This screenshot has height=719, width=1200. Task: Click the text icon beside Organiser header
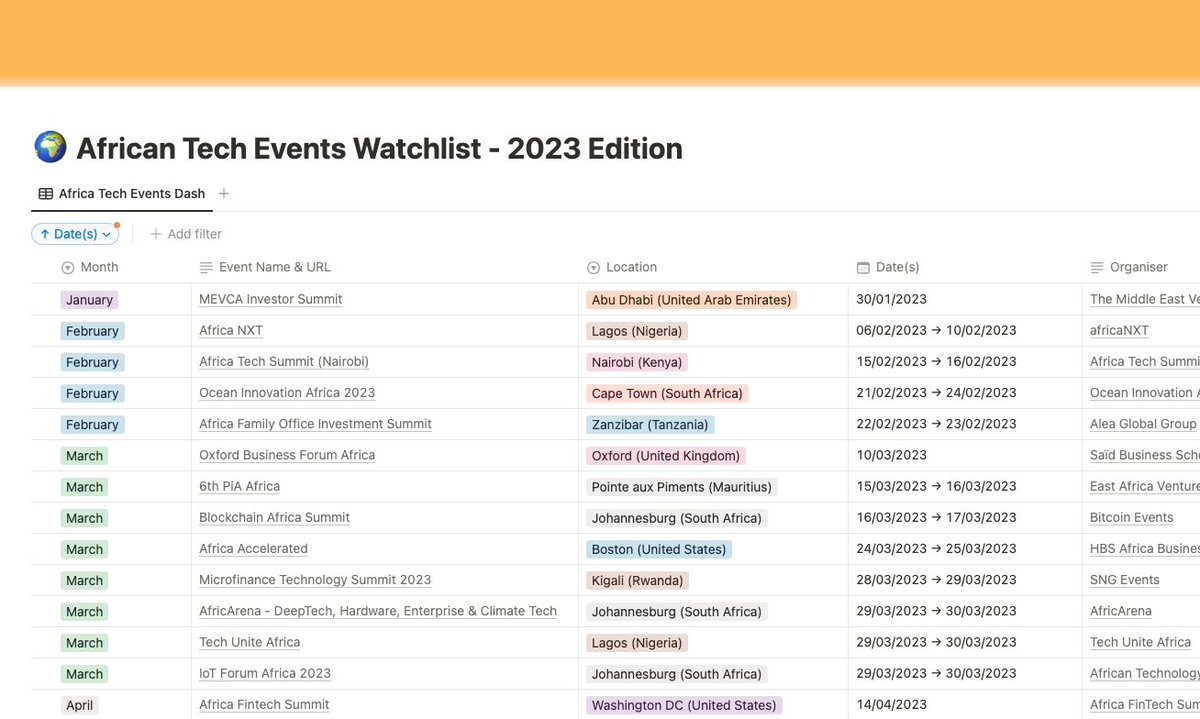pos(1097,268)
